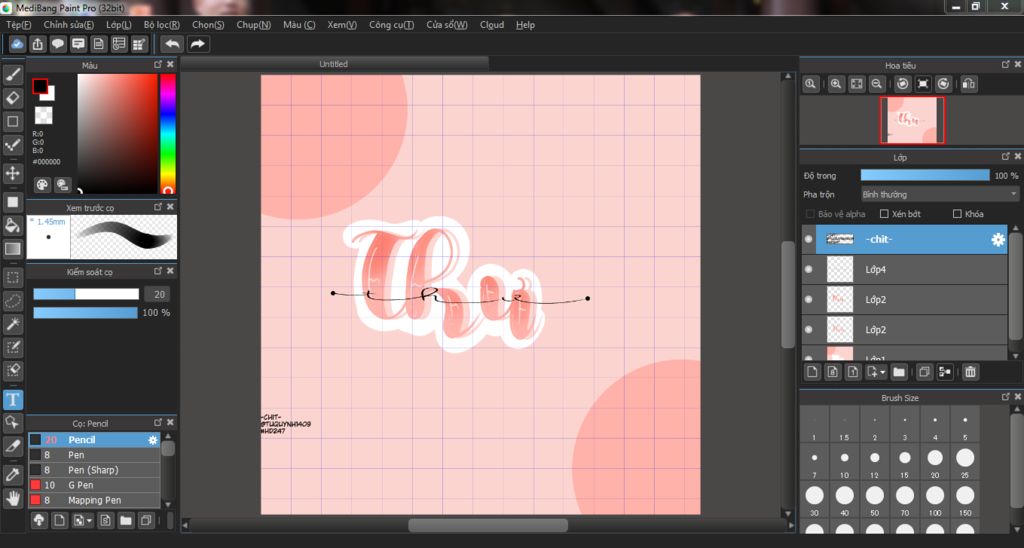Select the Bucket fill tool
1024x548 pixels.
(12, 225)
